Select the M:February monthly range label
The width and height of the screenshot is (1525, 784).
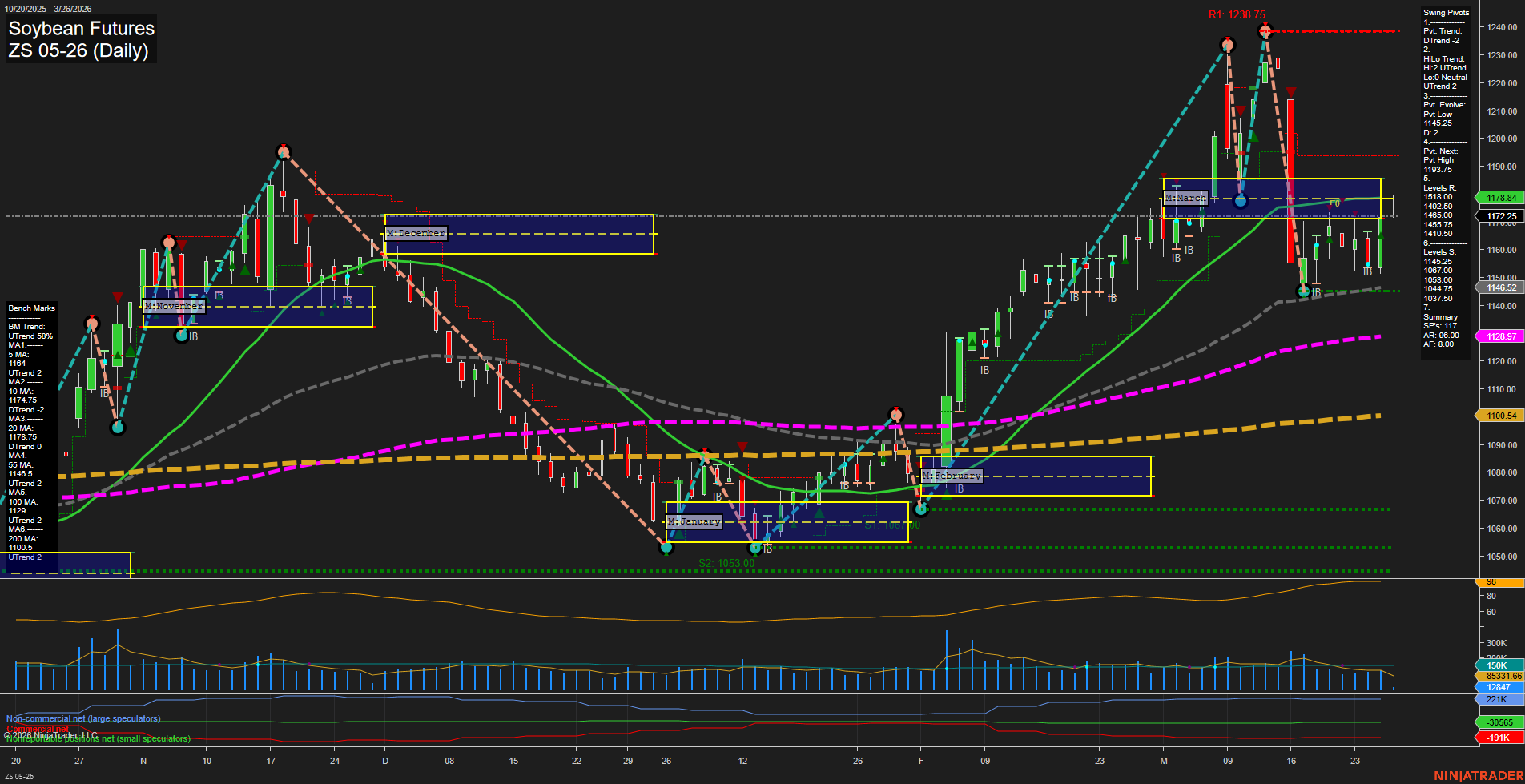(x=952, y=476)
